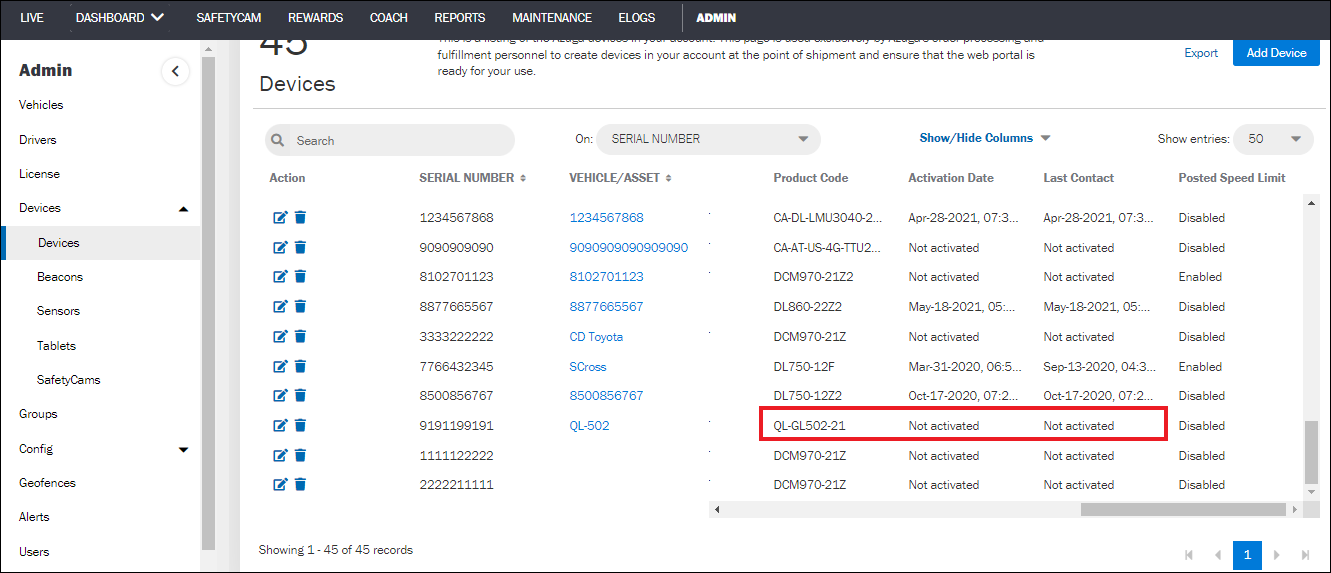Image resolution: width=1331 pixels, height=573 pixels.
Task: Select Tablets under Devices
Action: click(56, 346)
